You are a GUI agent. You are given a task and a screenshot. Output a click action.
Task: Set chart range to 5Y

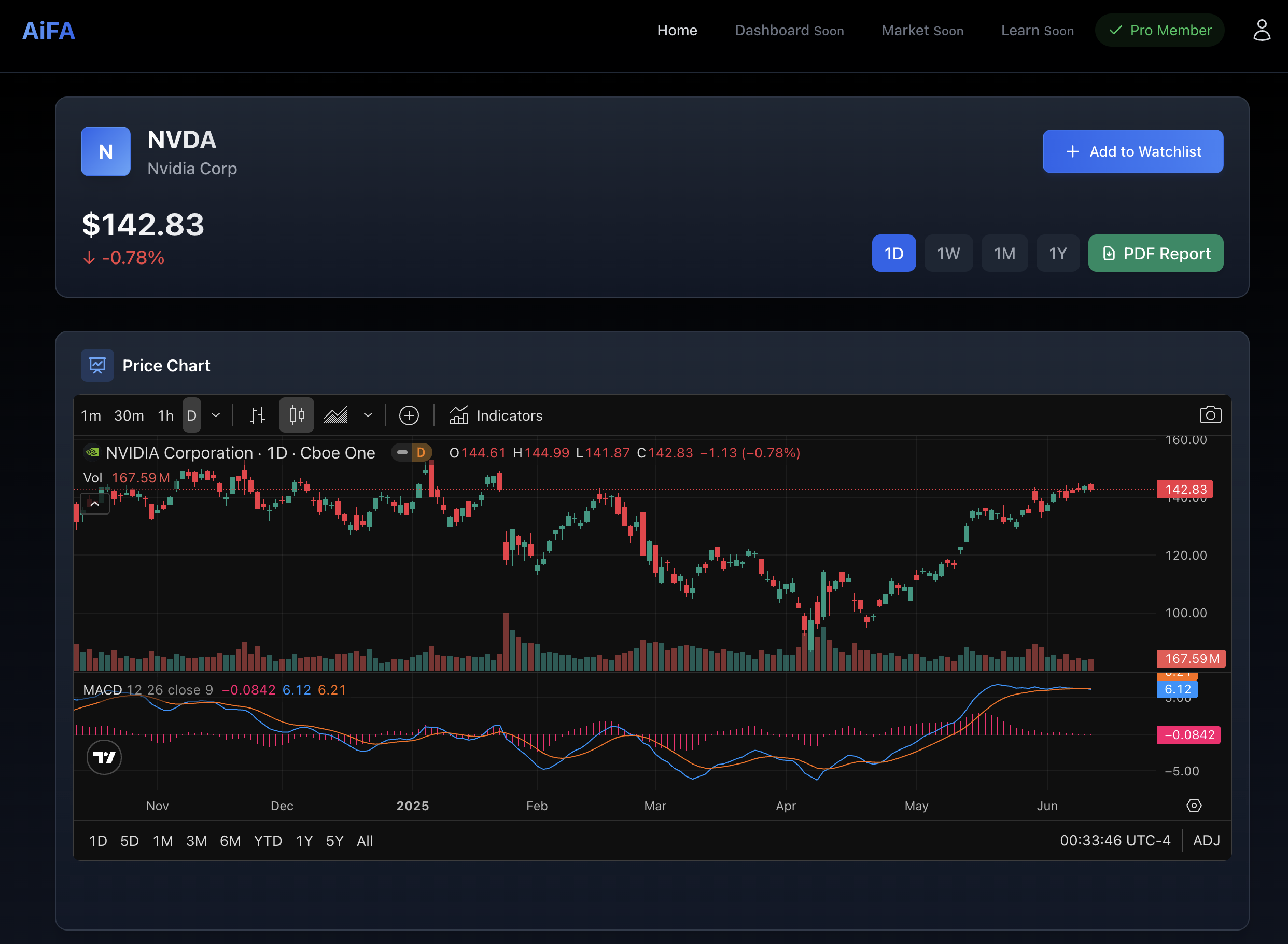335,841
